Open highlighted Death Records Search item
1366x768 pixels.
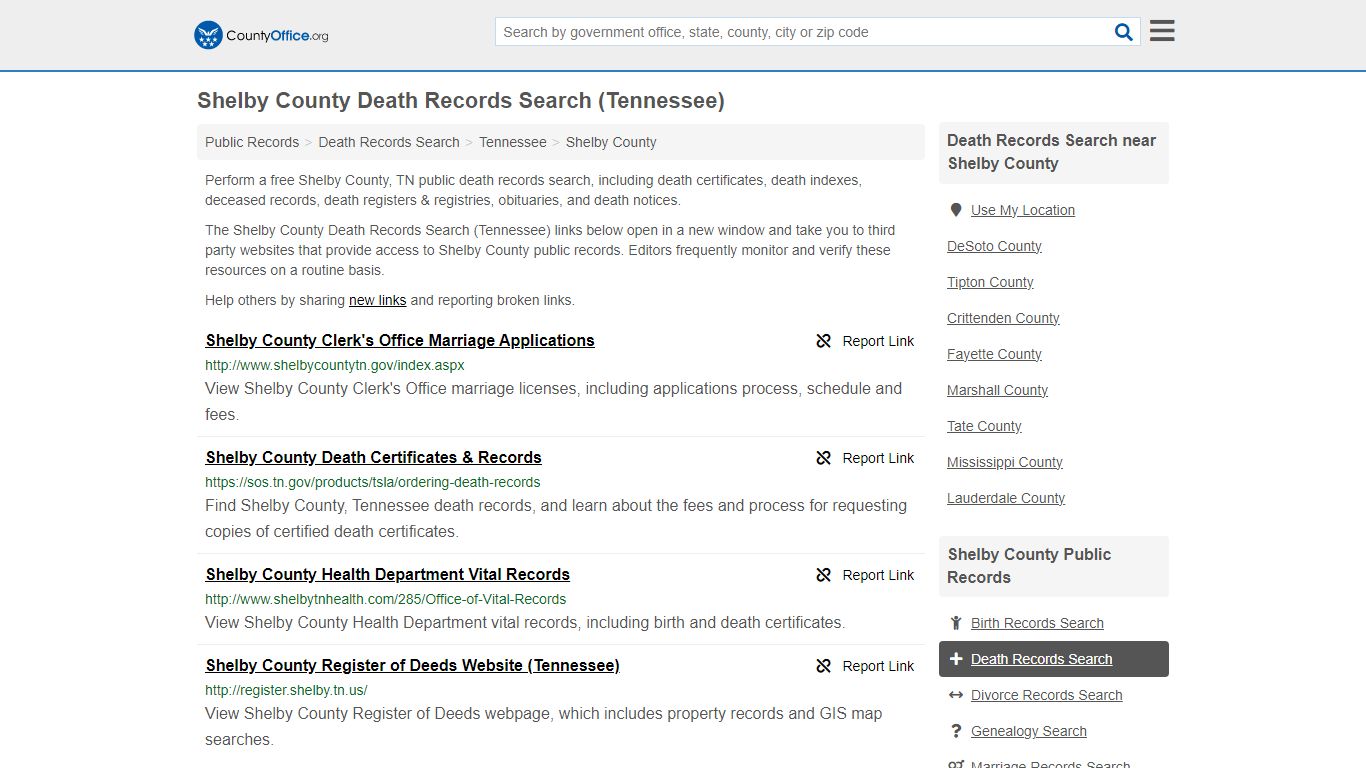pos(1054,659)
